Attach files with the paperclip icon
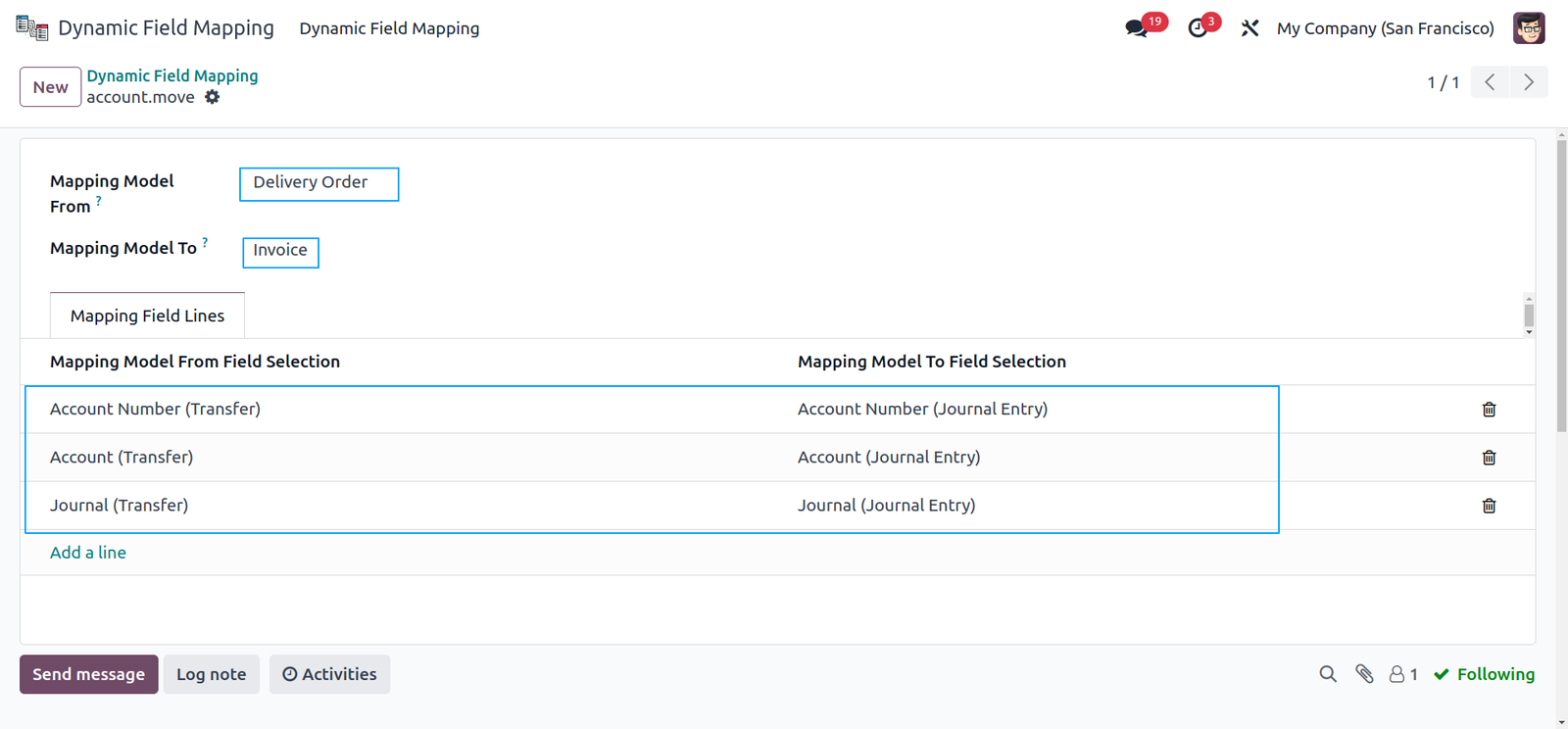The height and width of the screenshot is (729, 1568). click(1364, 674)
